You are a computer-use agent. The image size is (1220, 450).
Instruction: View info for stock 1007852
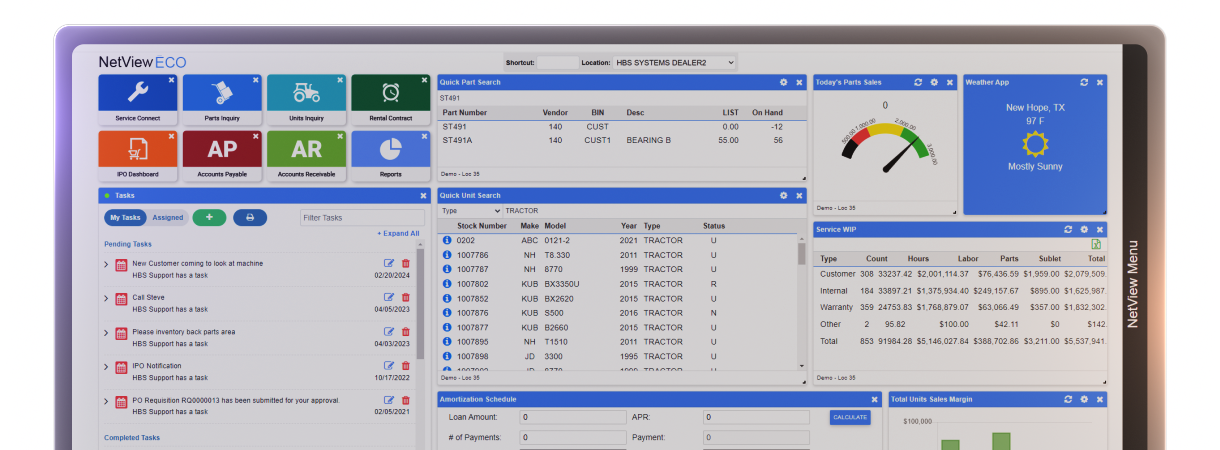point(447,298)
